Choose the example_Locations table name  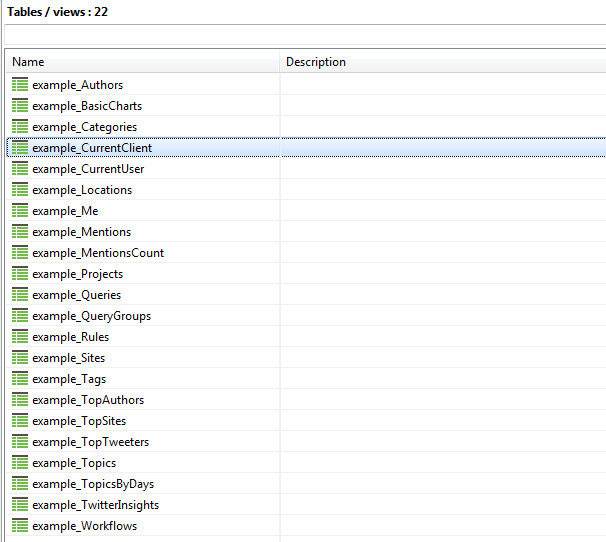[x=82, y=190]
